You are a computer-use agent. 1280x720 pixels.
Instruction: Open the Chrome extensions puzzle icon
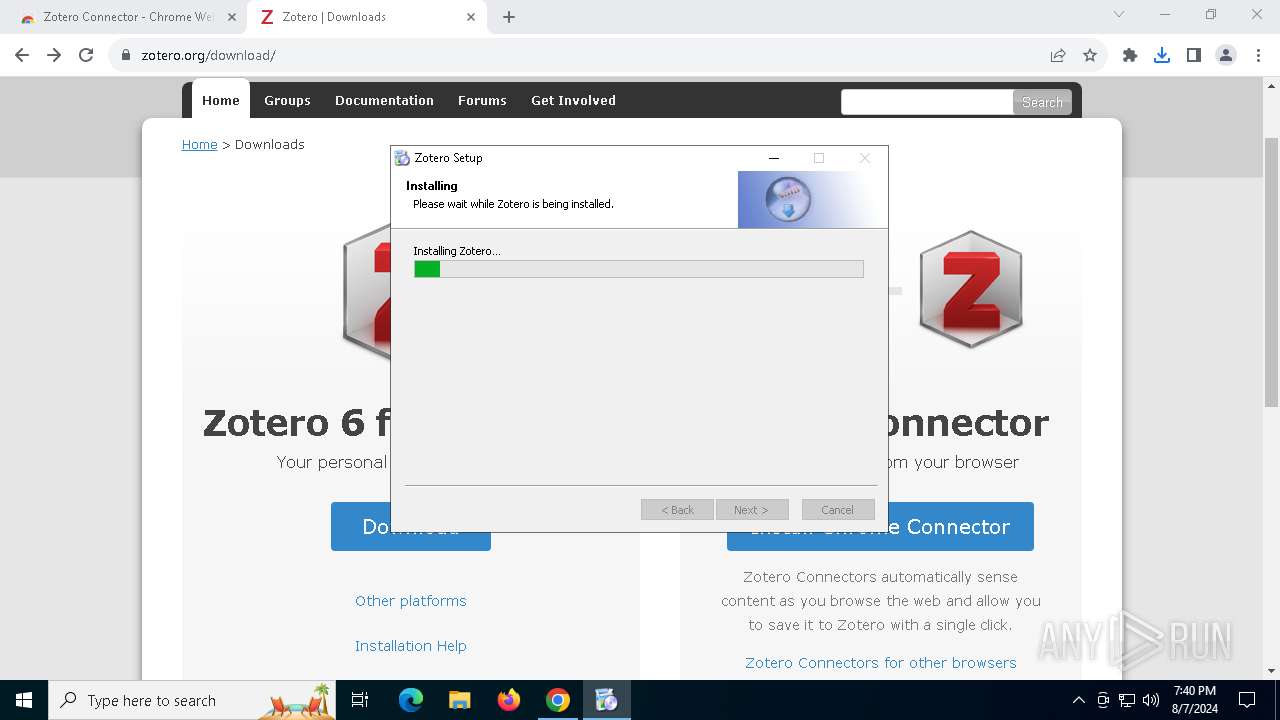(x=1130, y=55)
